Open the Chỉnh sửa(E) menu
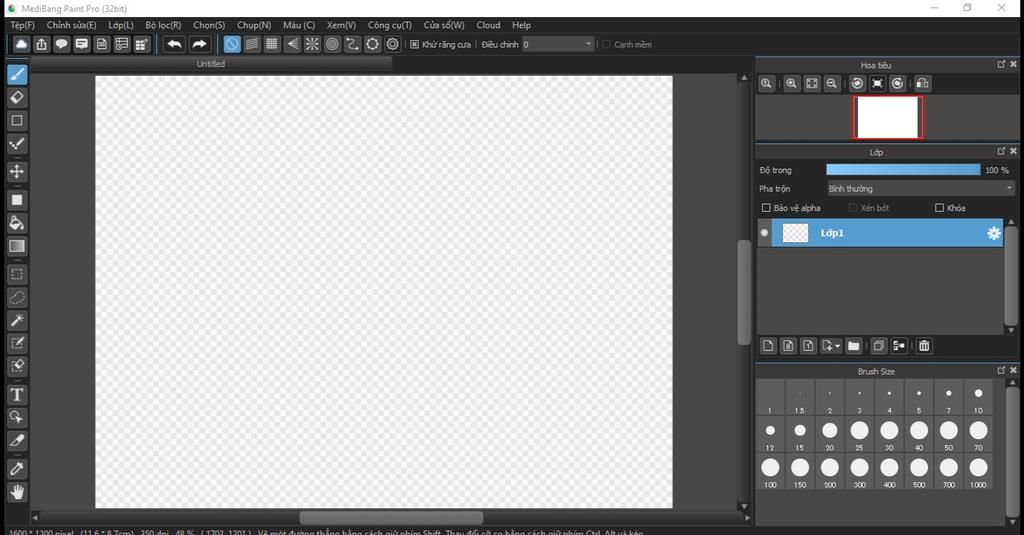Image resolution: width=1024 pixels, height=535 pixels. point(71,25)
